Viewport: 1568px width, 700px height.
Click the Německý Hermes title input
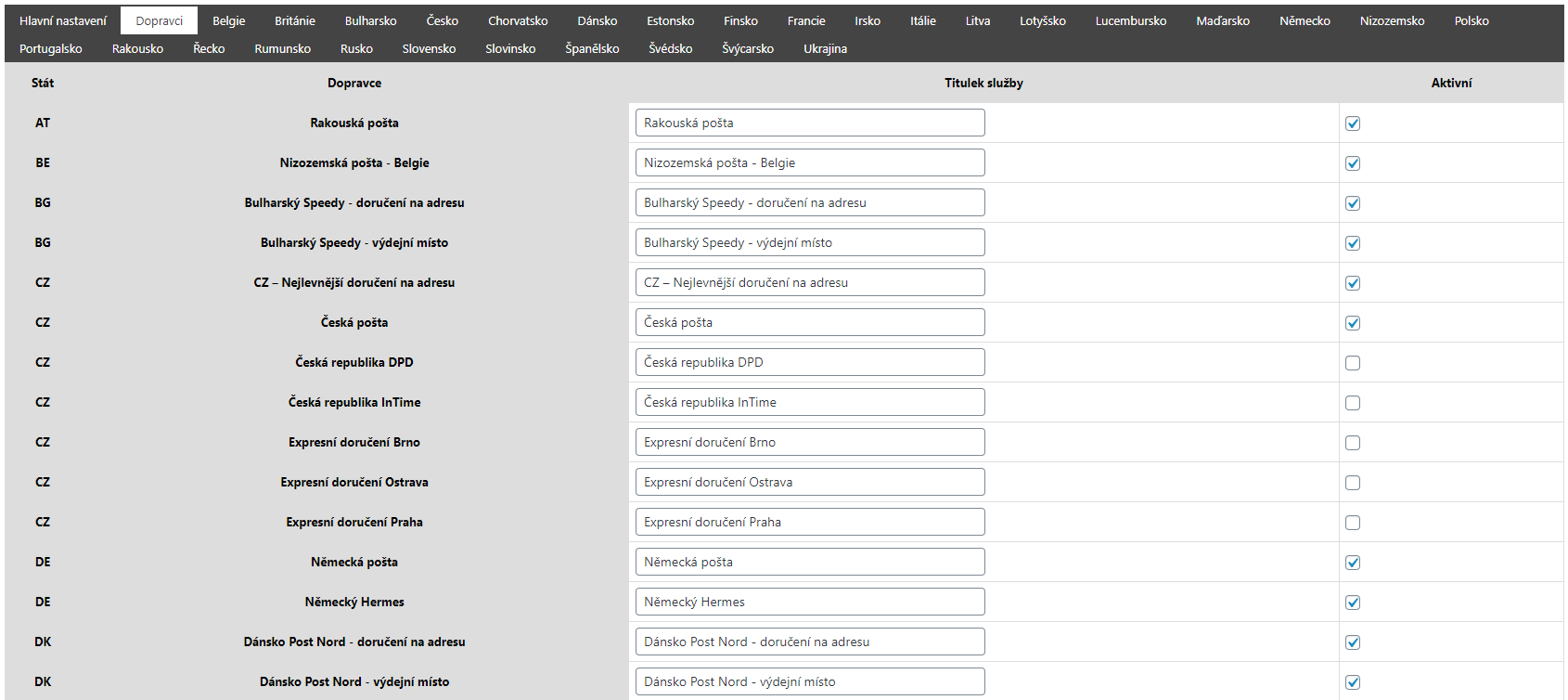click(810, 602)
